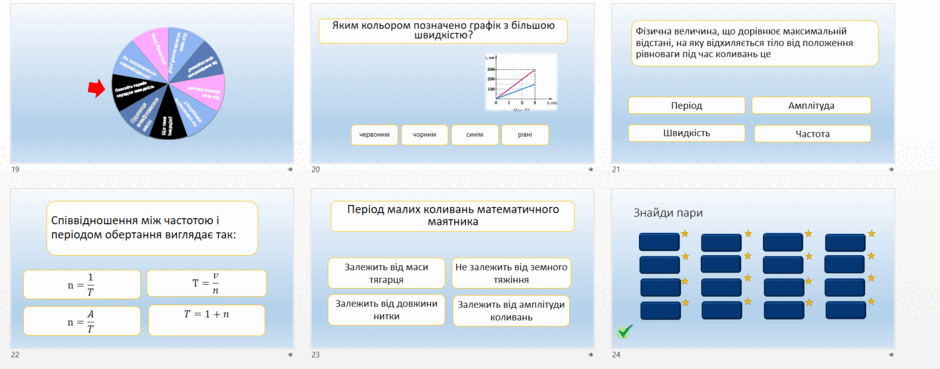Select the formula T = 1 + n answer
940x369 pixels.
207,320
